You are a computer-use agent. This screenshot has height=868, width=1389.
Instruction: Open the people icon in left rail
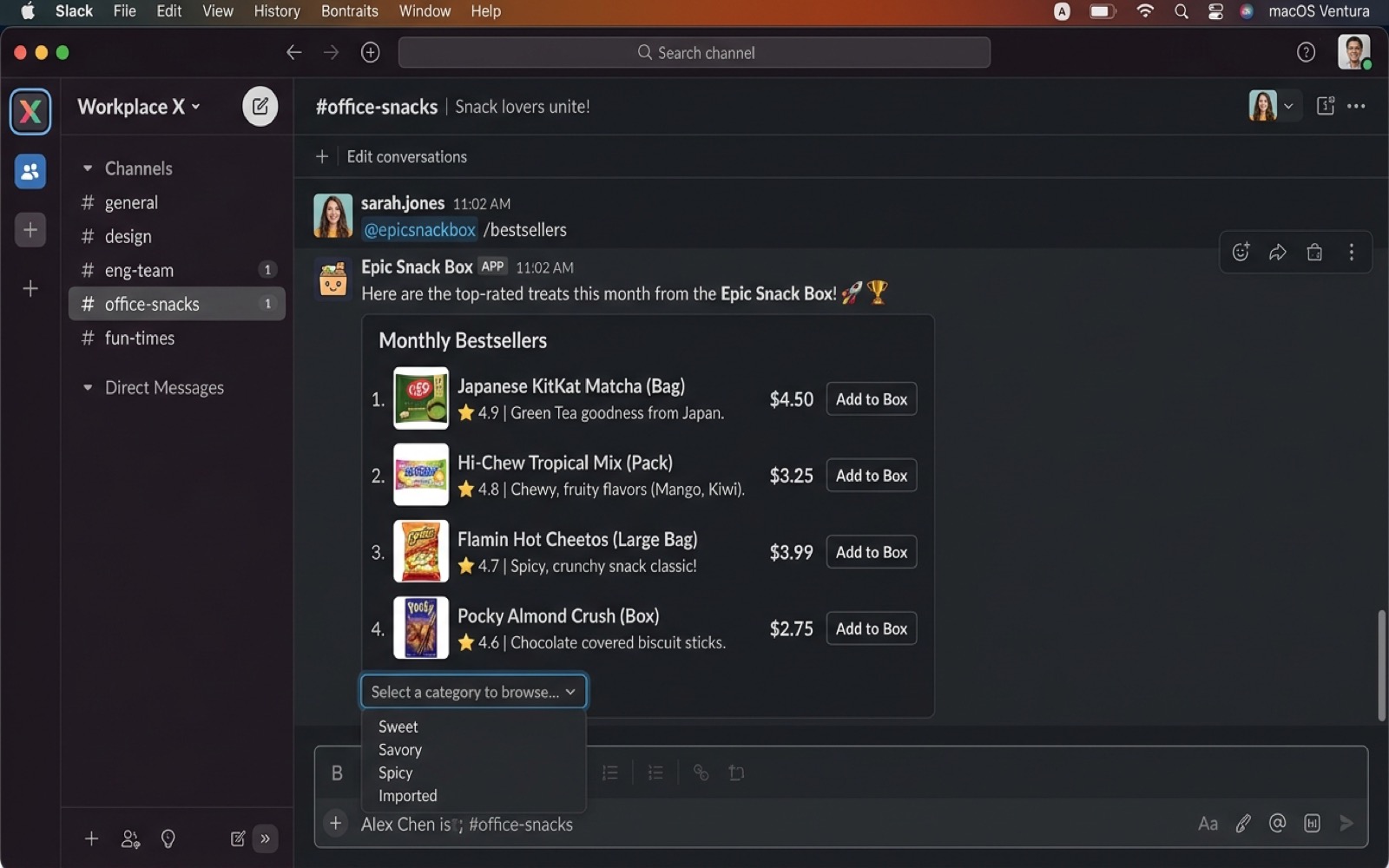[30, 171]
